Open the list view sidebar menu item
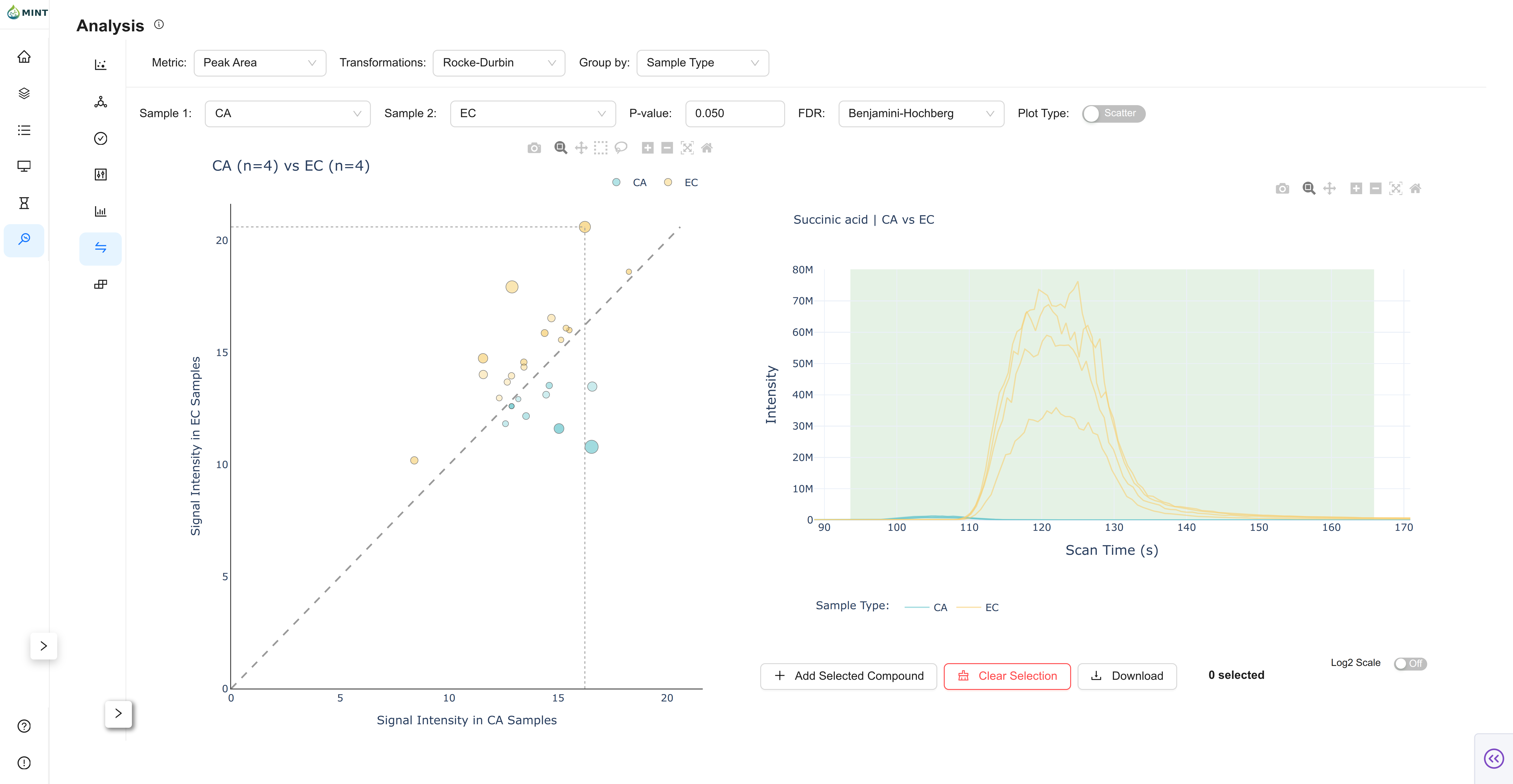Image resolution: width=1513 pixels, height=784 pixels. coord(24,130)
